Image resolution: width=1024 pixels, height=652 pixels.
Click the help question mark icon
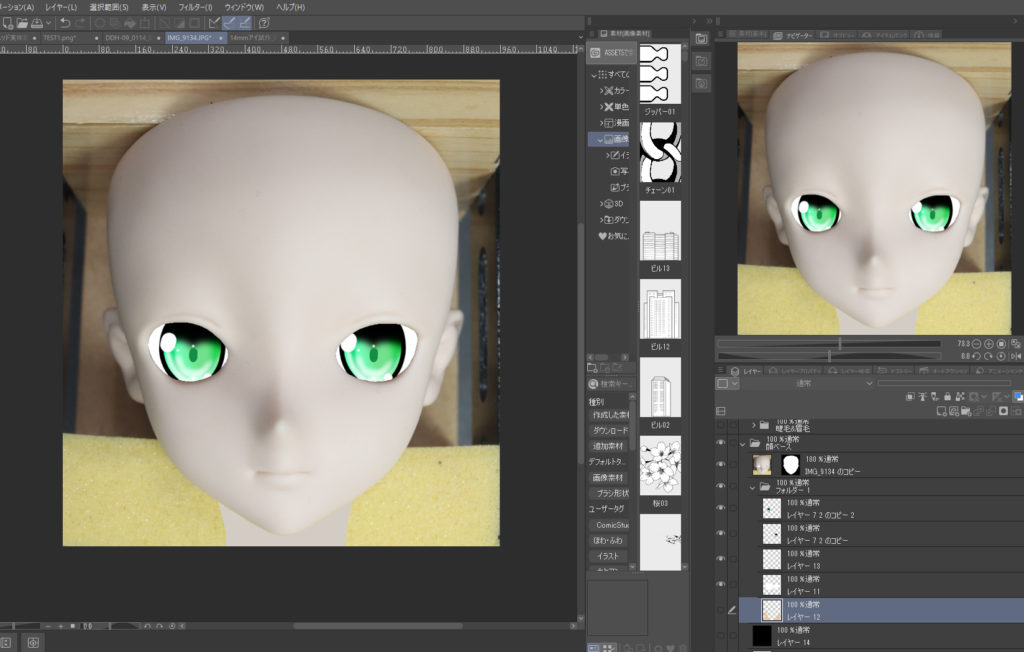[x=264, y=22]
